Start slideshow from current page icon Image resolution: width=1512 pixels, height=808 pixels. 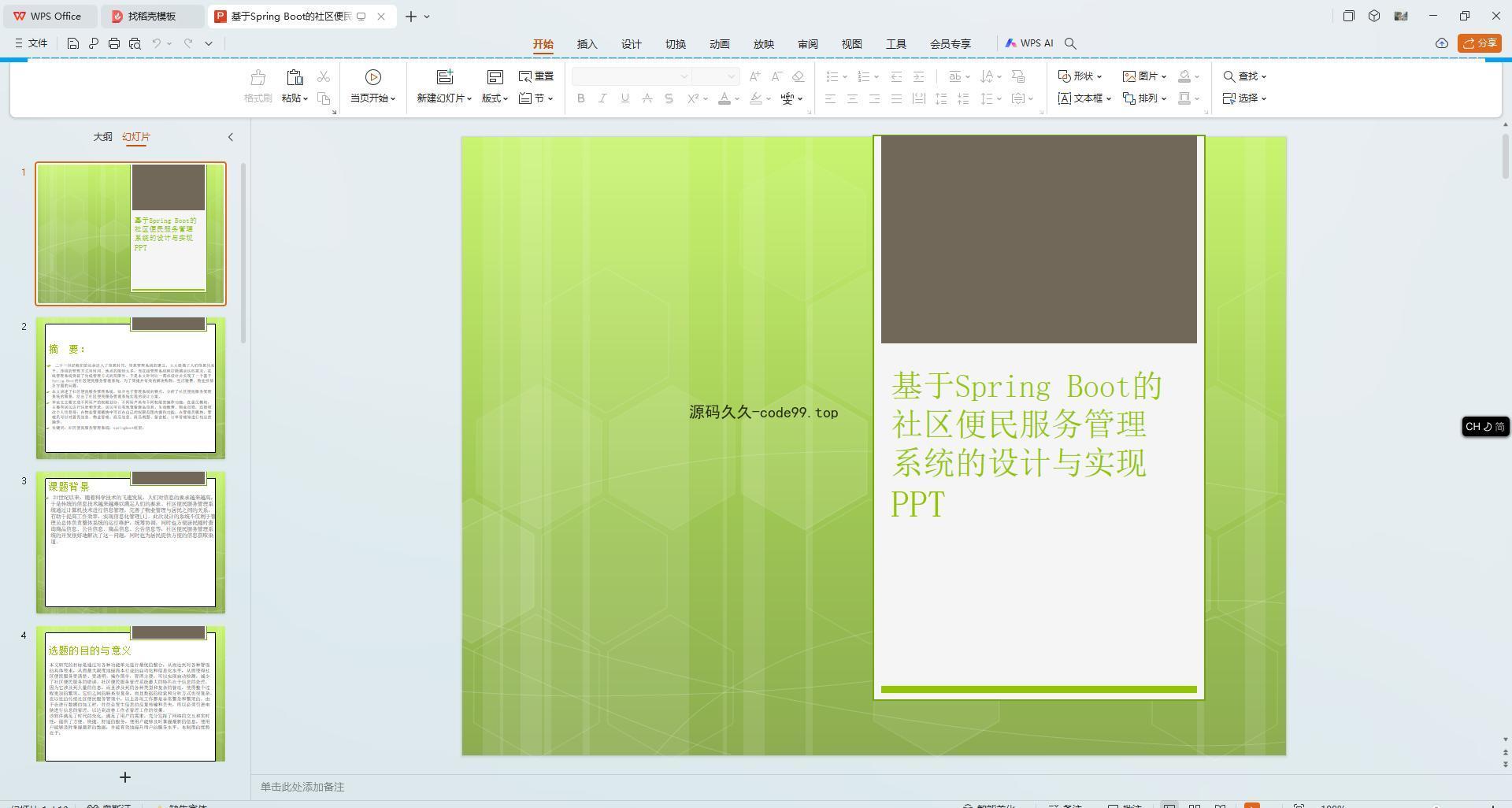click(373, 77)
